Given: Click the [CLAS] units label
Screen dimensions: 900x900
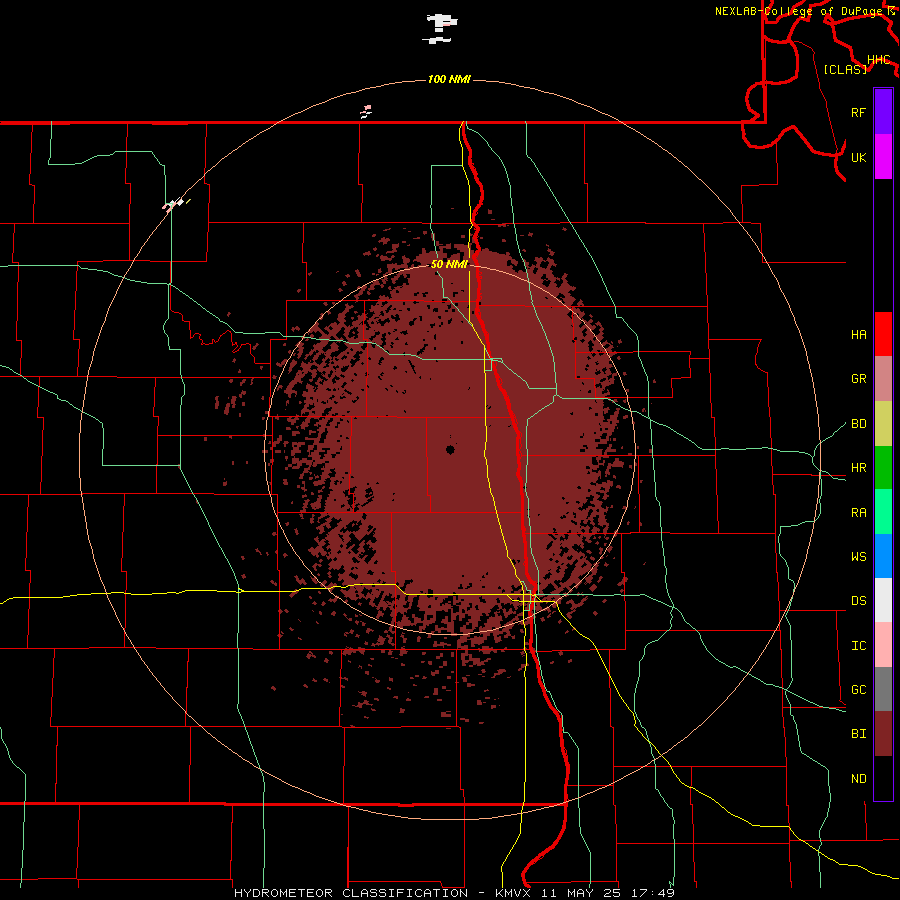Looking at the screenshot, I should 845,69.
